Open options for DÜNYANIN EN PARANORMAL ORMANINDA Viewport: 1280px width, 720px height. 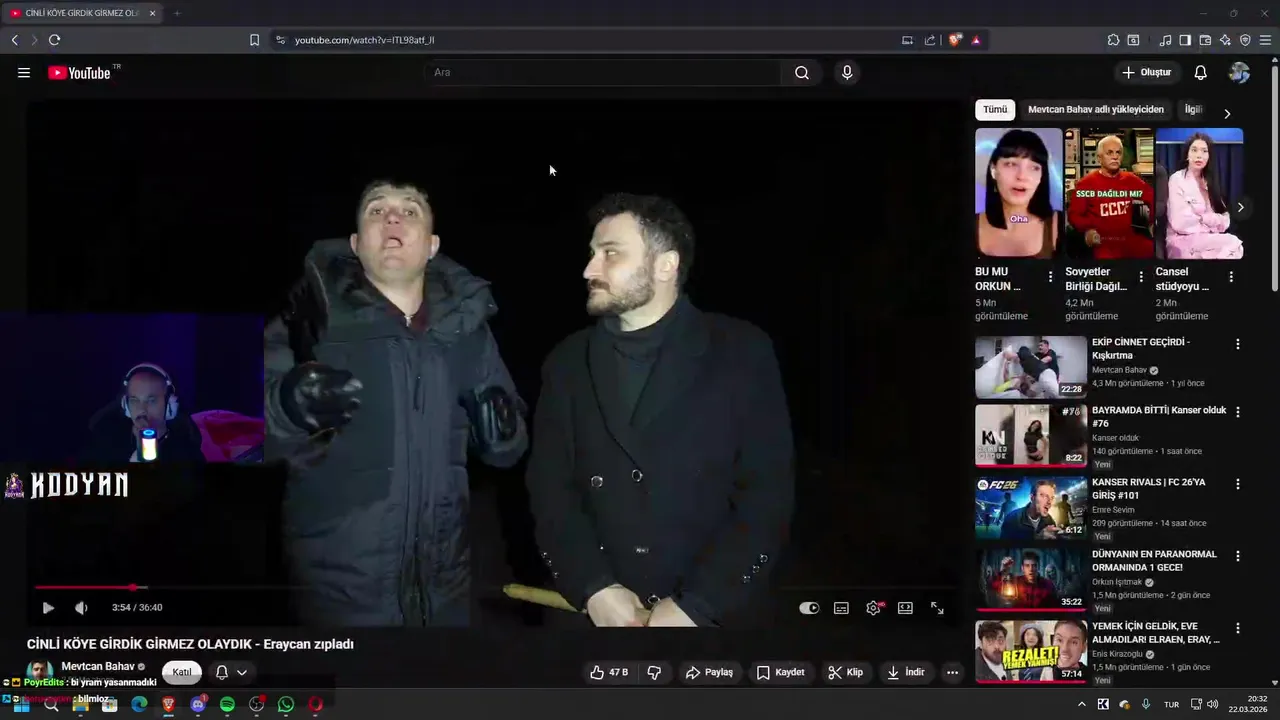click(x=1238, y=556)
